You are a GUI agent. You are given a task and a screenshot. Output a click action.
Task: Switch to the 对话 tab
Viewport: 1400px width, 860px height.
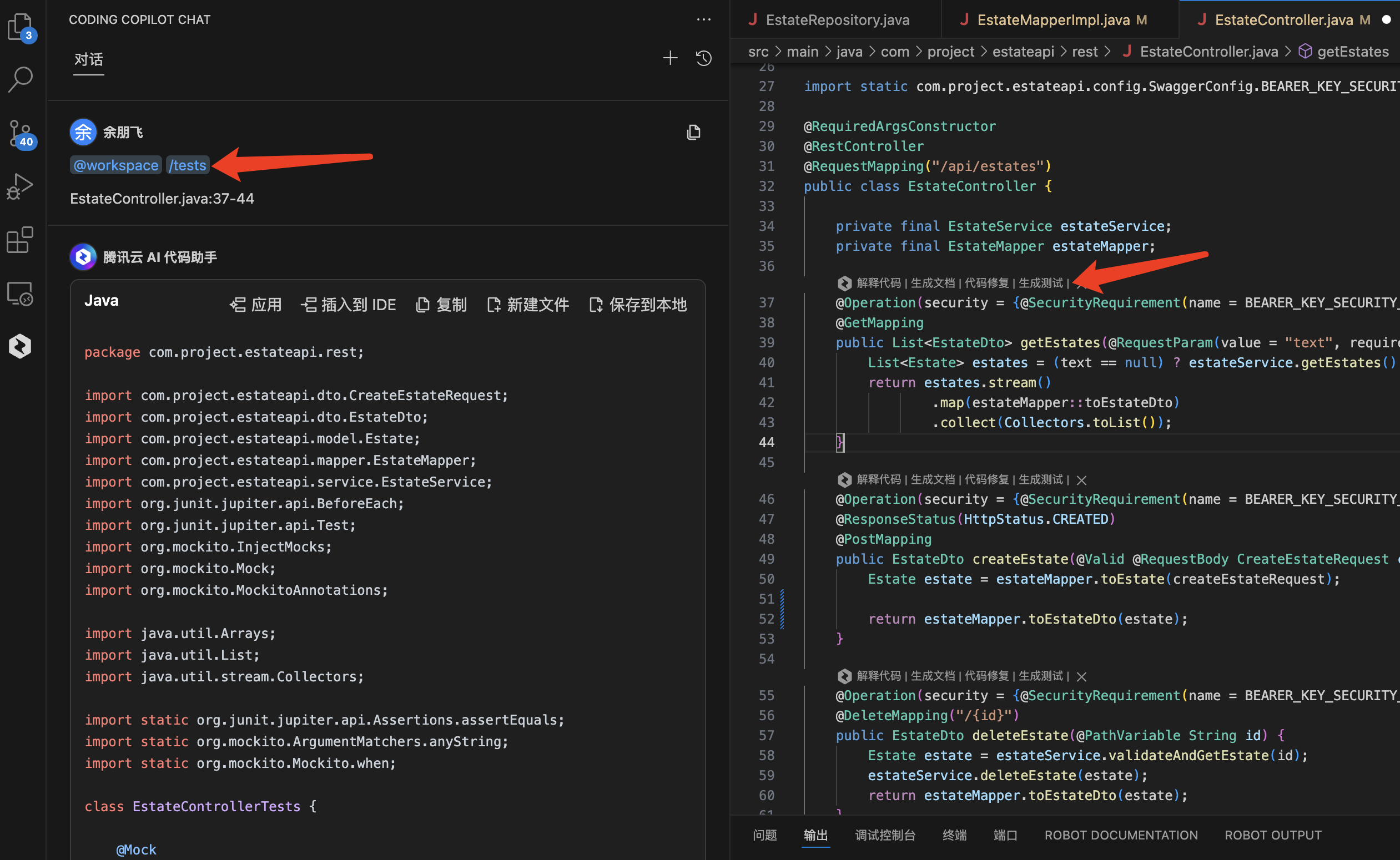coord(89,59)
